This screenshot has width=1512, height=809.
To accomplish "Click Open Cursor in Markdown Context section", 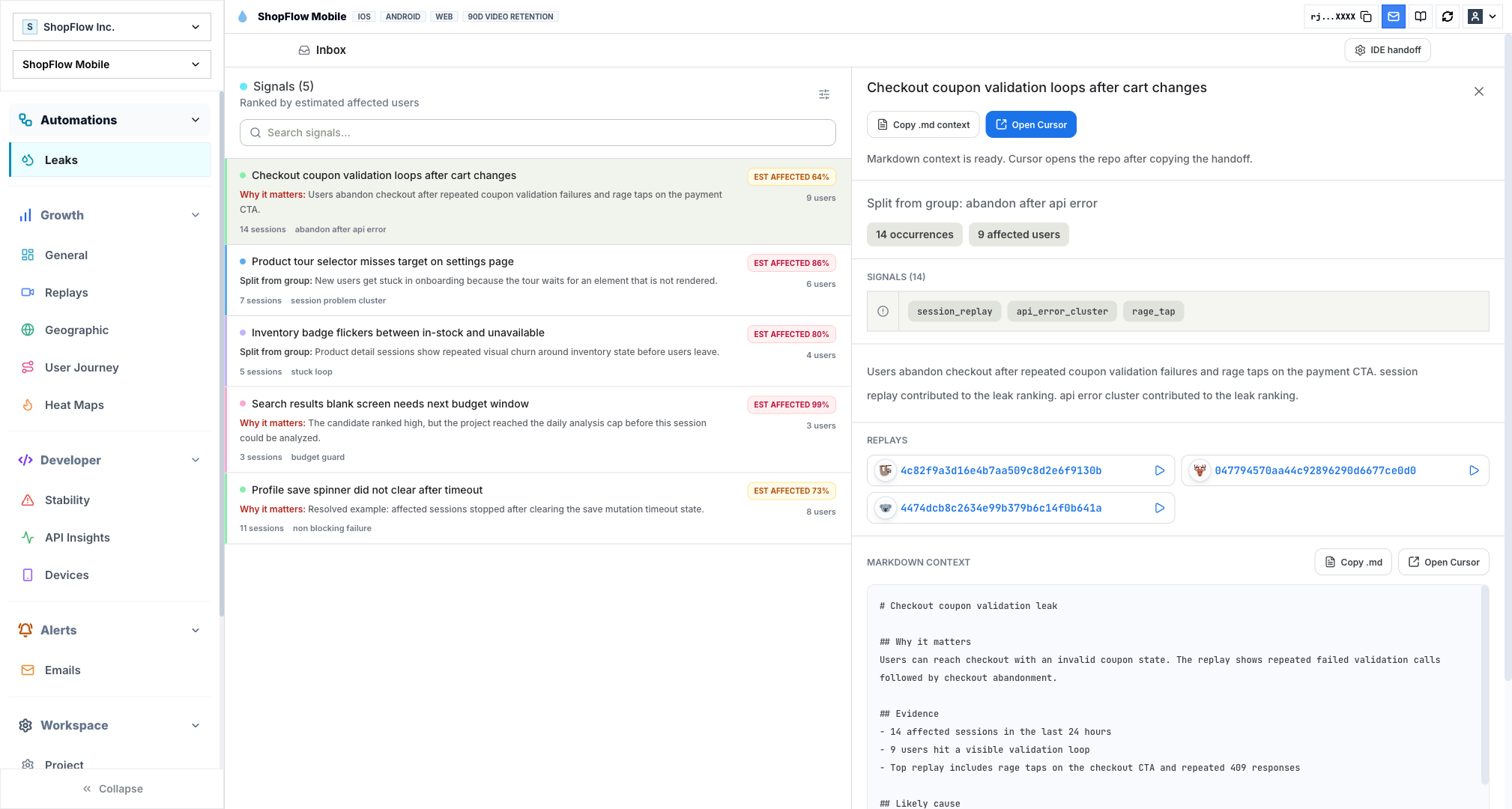I will pos(1444,562).
